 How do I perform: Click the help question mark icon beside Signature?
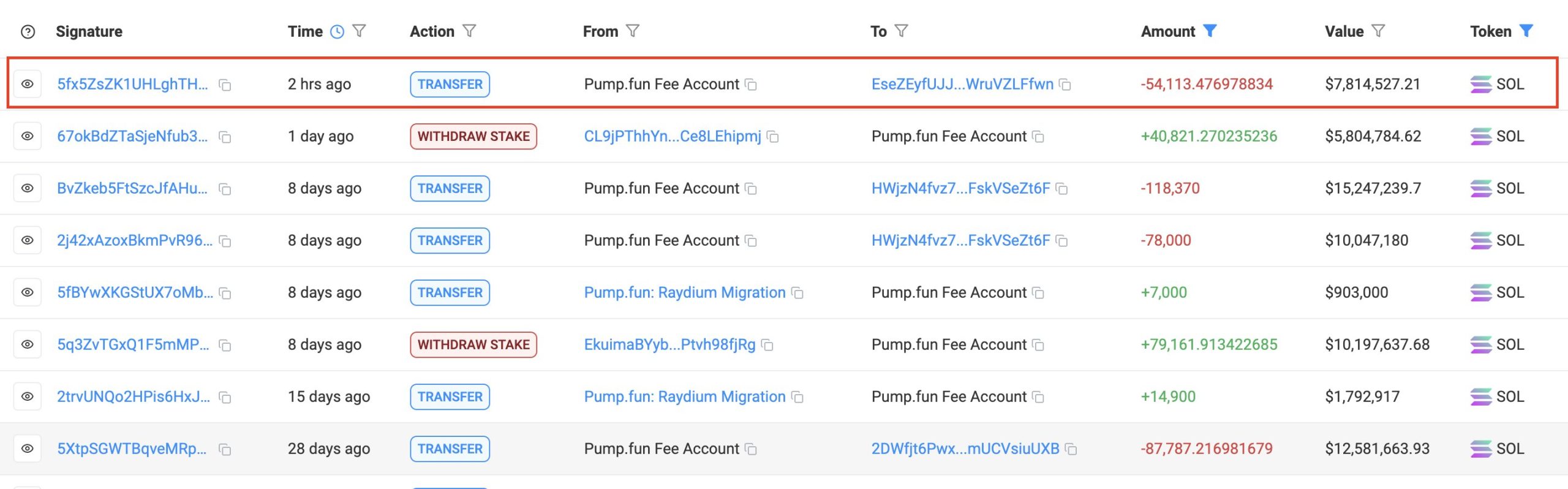click(28, 32)
